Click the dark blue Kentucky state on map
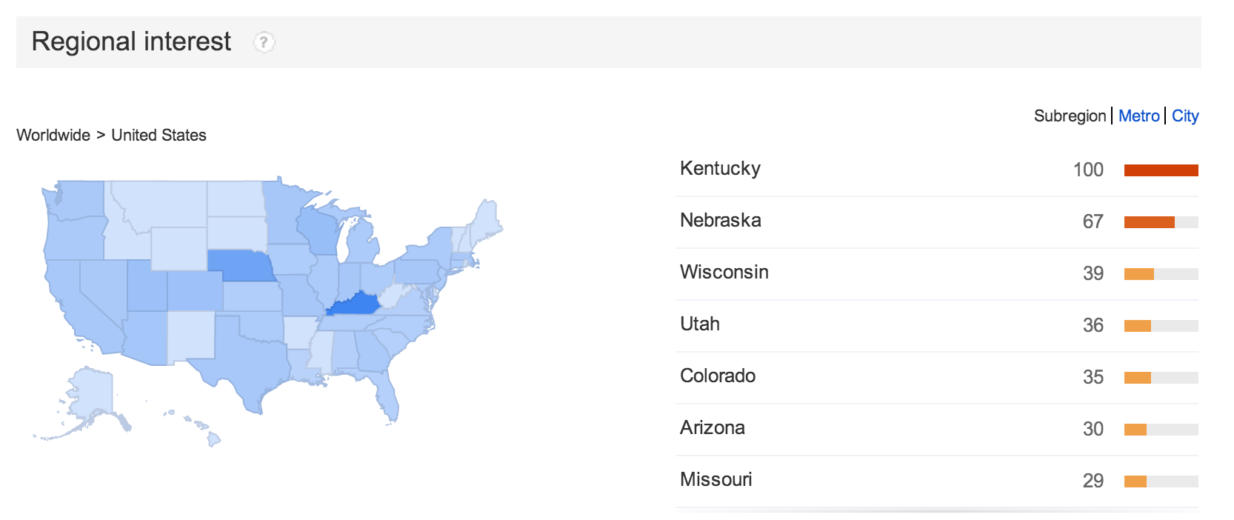 coord(354,305)
